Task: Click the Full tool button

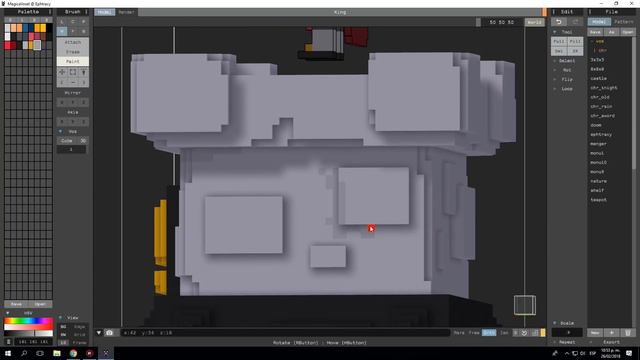Action: click(559, 41)
